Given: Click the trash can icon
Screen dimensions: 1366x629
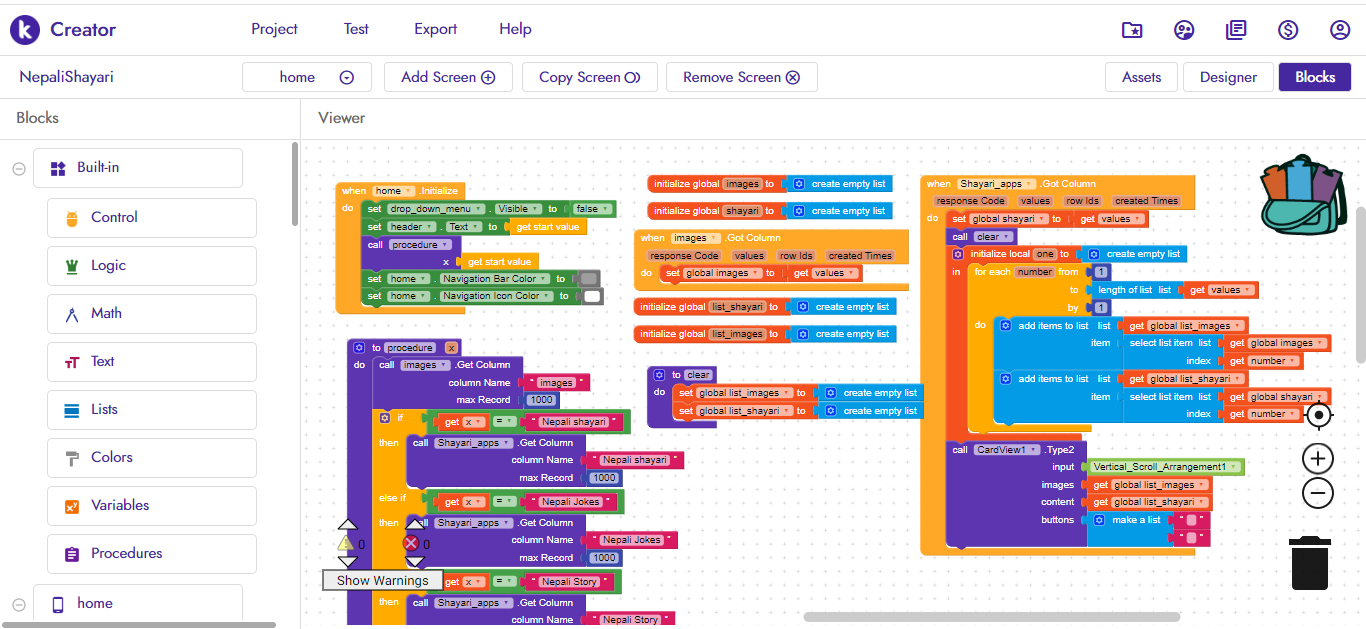Looking at the screenshot, I should pyautogui.click(x=1309, y=563).
